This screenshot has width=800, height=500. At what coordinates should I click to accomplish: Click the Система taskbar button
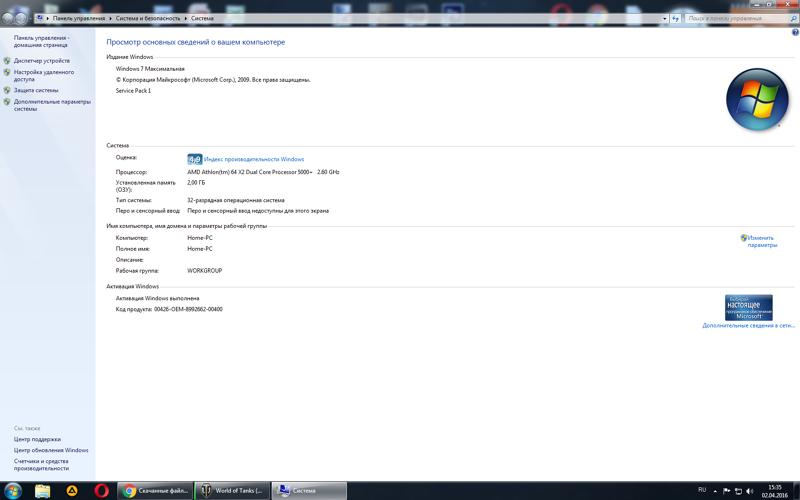coord(309,491)
